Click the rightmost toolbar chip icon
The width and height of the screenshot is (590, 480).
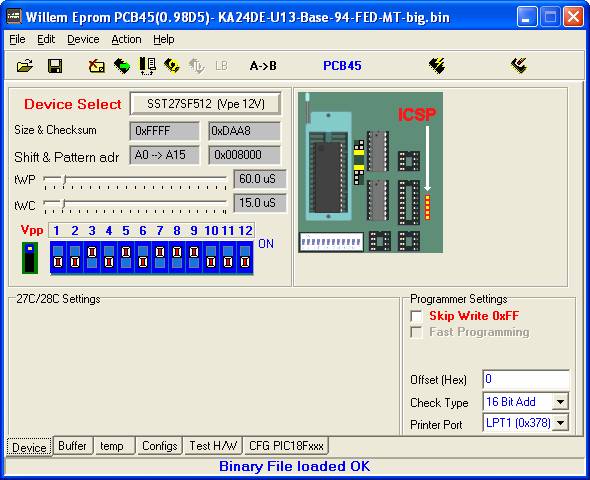coord(519,66)
